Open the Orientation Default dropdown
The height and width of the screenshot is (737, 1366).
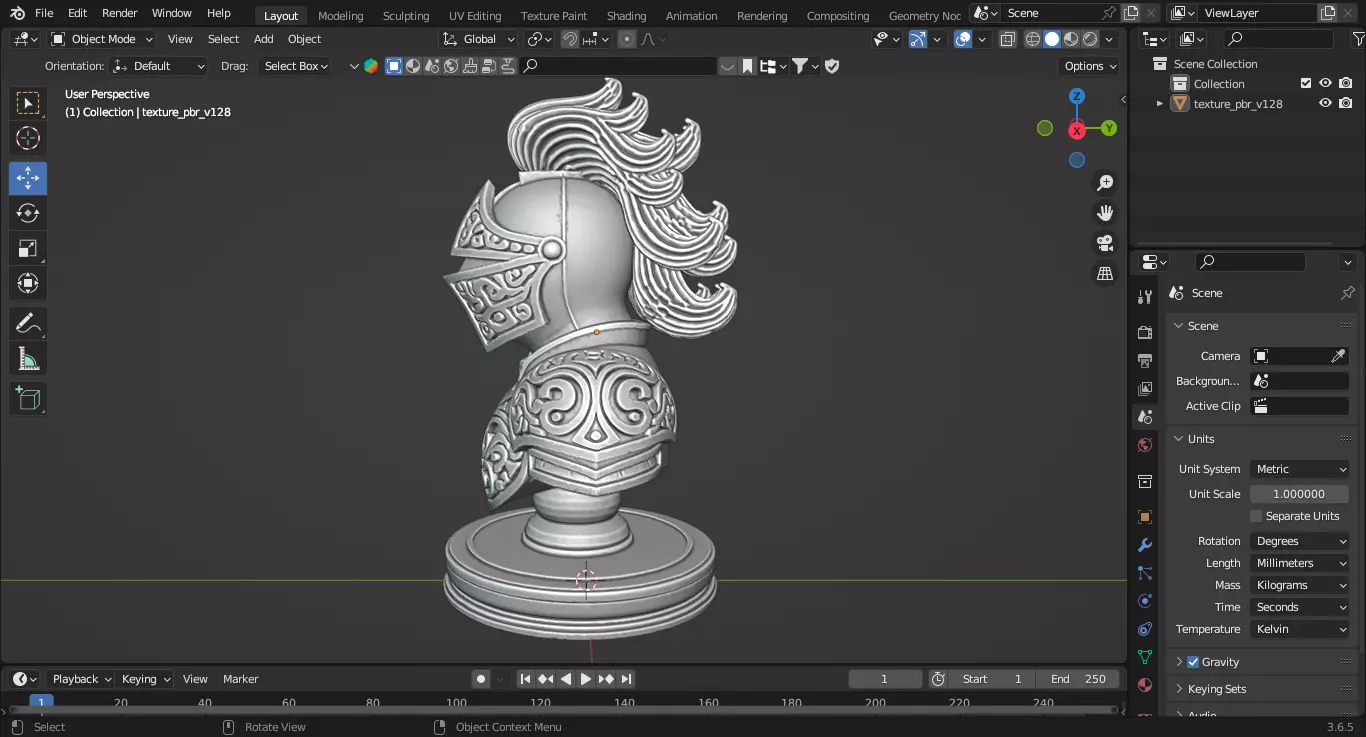(x=159, y=66)
